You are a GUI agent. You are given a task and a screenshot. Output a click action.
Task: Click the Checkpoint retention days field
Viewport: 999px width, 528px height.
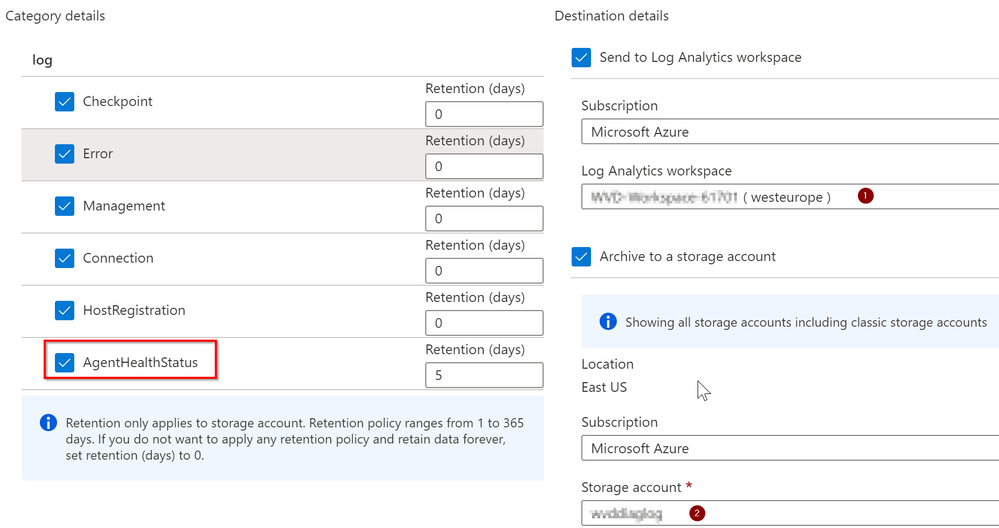[484, 114]
